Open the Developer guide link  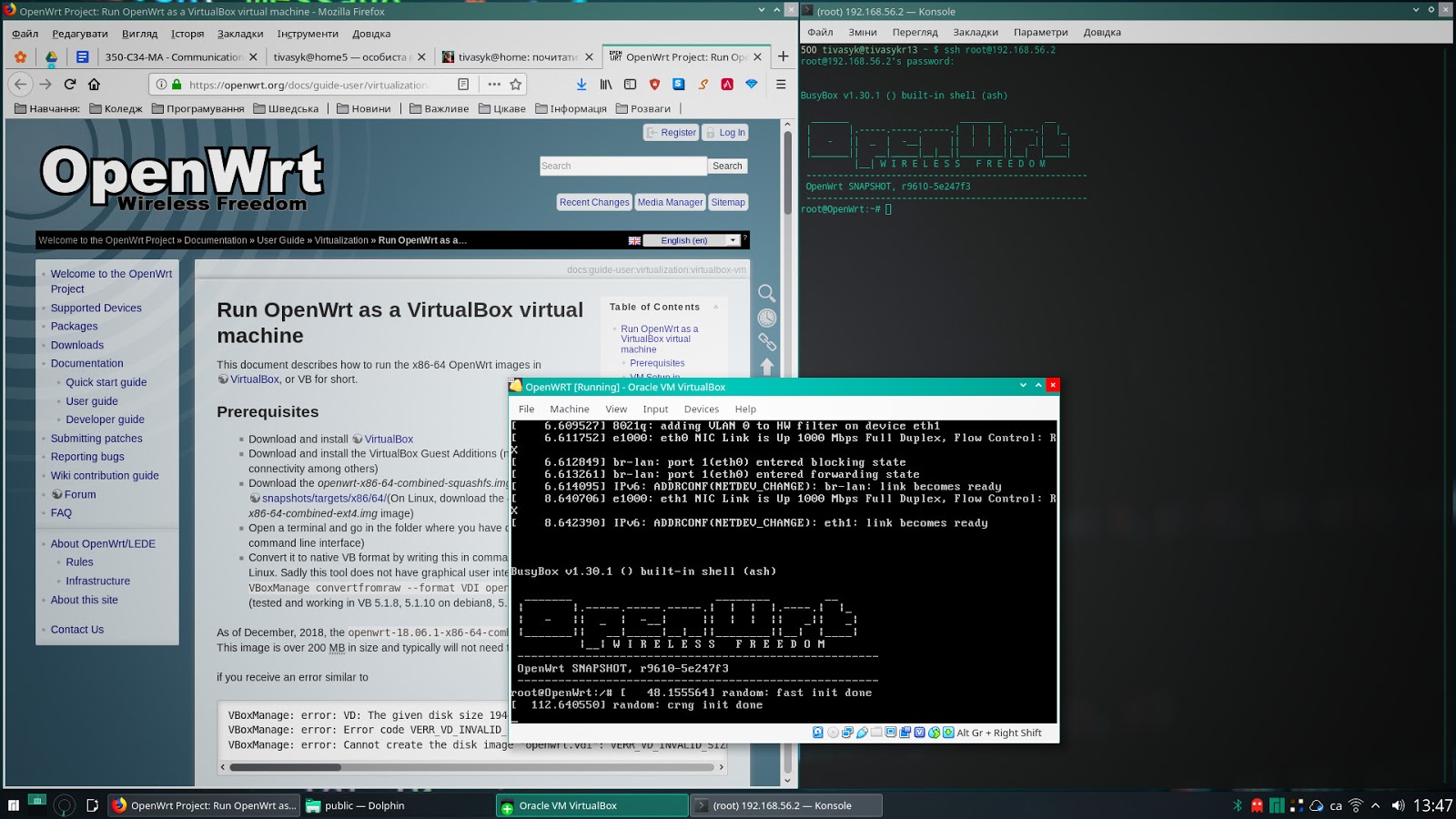[x=106, y=420]
